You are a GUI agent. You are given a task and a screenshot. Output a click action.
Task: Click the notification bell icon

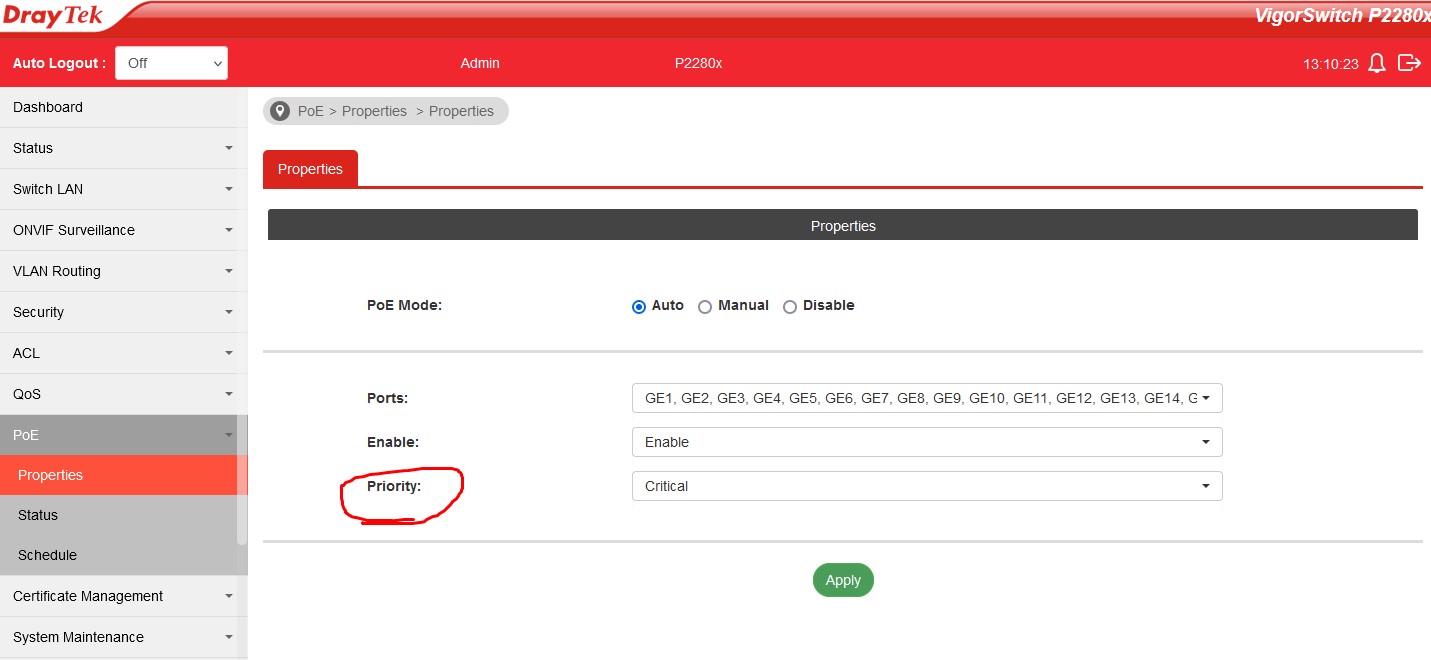(1377, 63)
